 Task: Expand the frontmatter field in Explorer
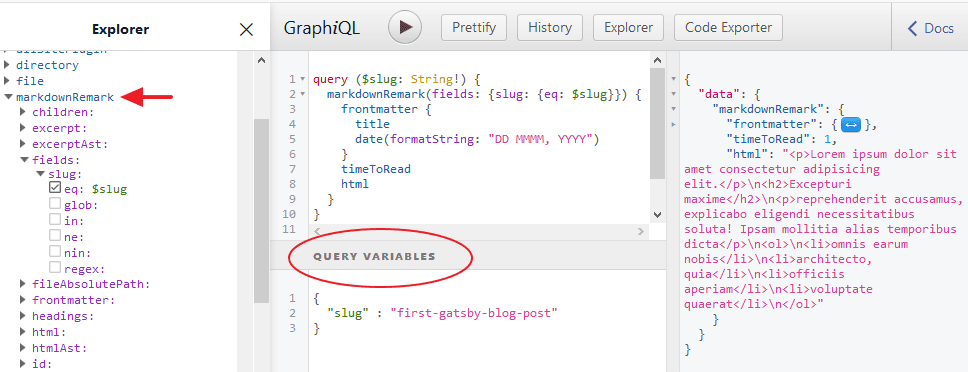click(x=23, y=300)
